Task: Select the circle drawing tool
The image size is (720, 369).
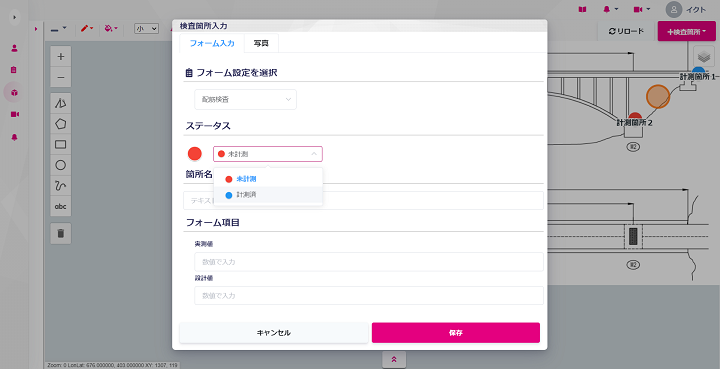Action: tap(61, 165)
